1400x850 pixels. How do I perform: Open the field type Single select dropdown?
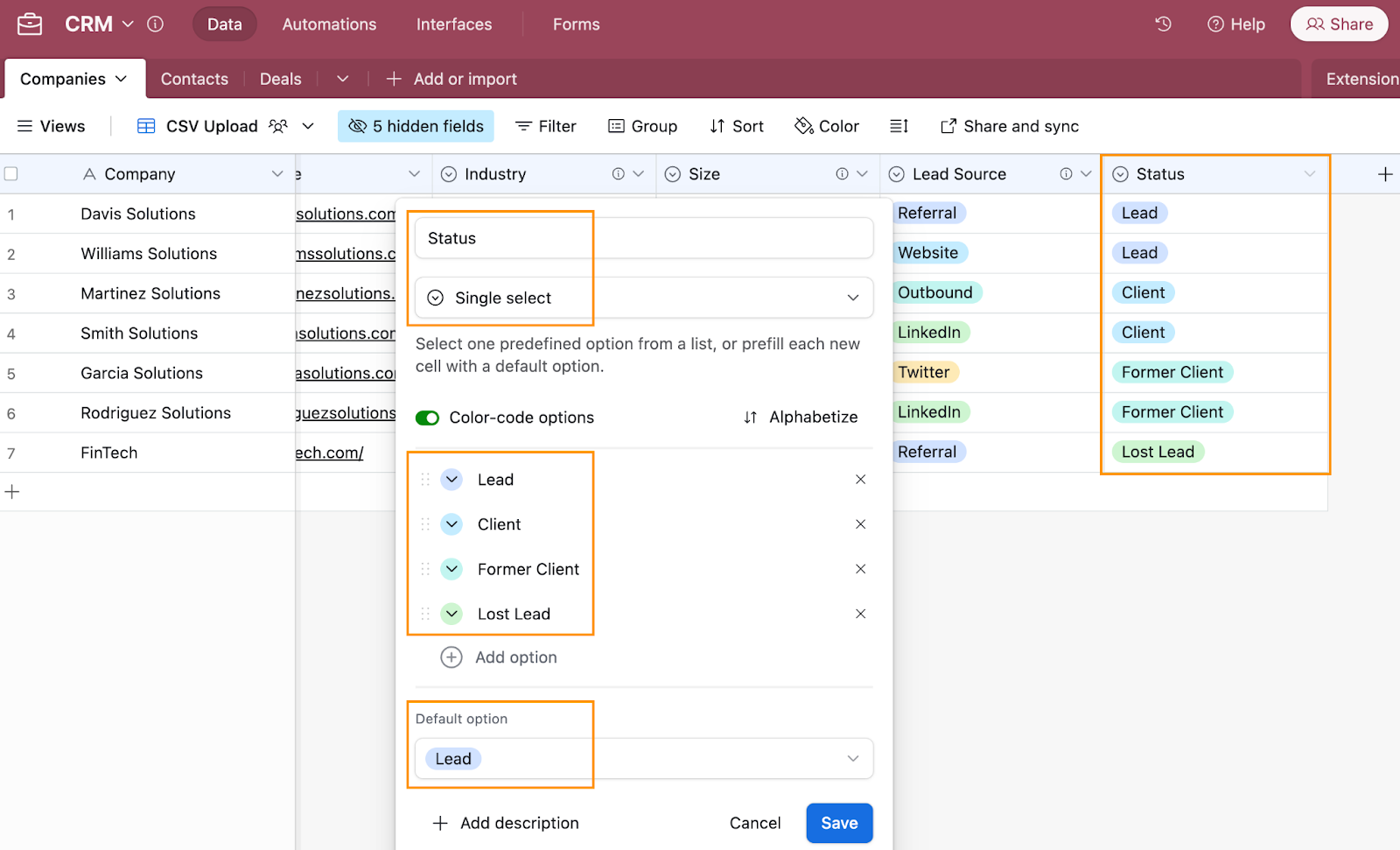pyautogui.click(x=644, y=298)
